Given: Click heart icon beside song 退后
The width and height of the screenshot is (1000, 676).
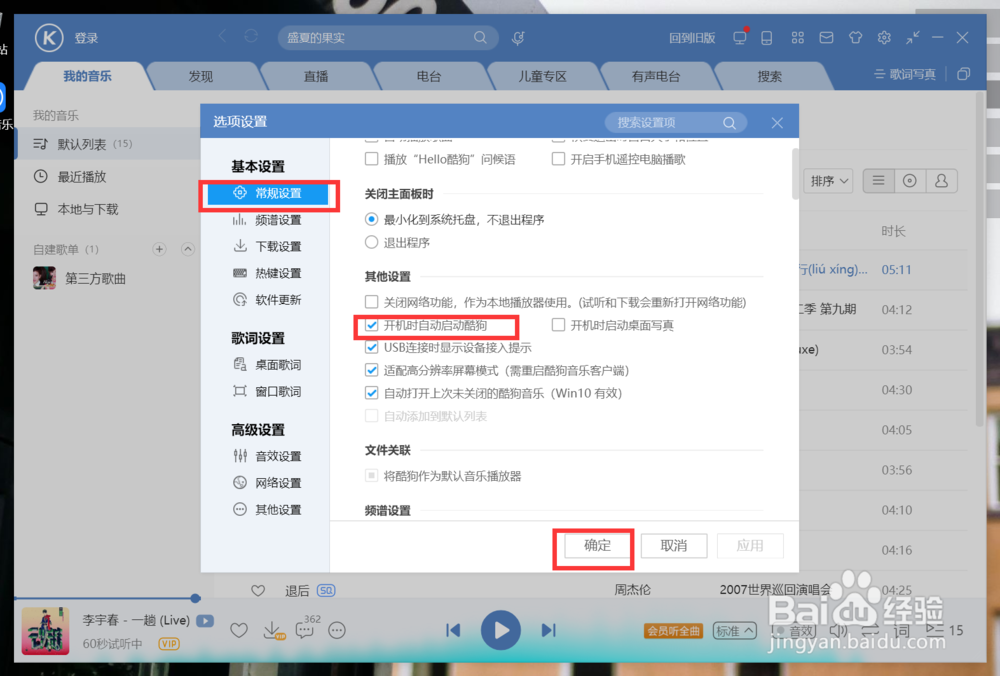Looking at the screenshot, I should (258, 591).
